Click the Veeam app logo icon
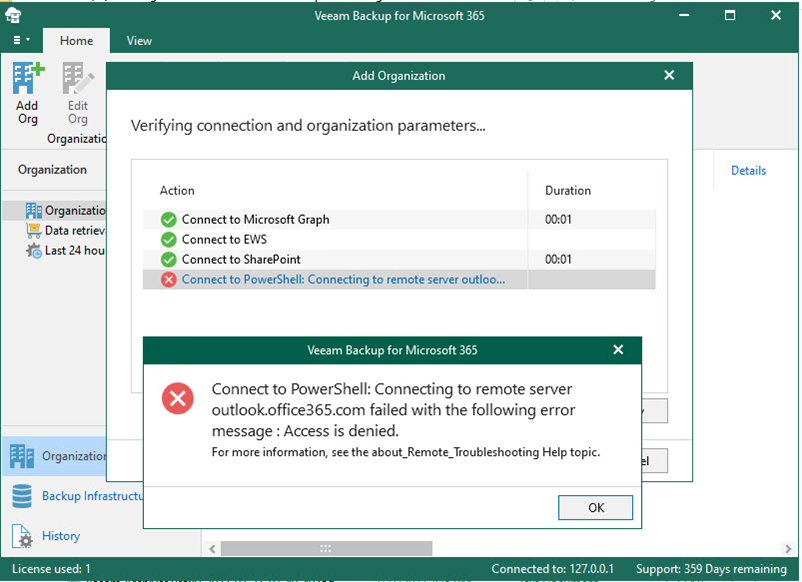Viewport: 802px width, 582px height. [x=13, y=15]
